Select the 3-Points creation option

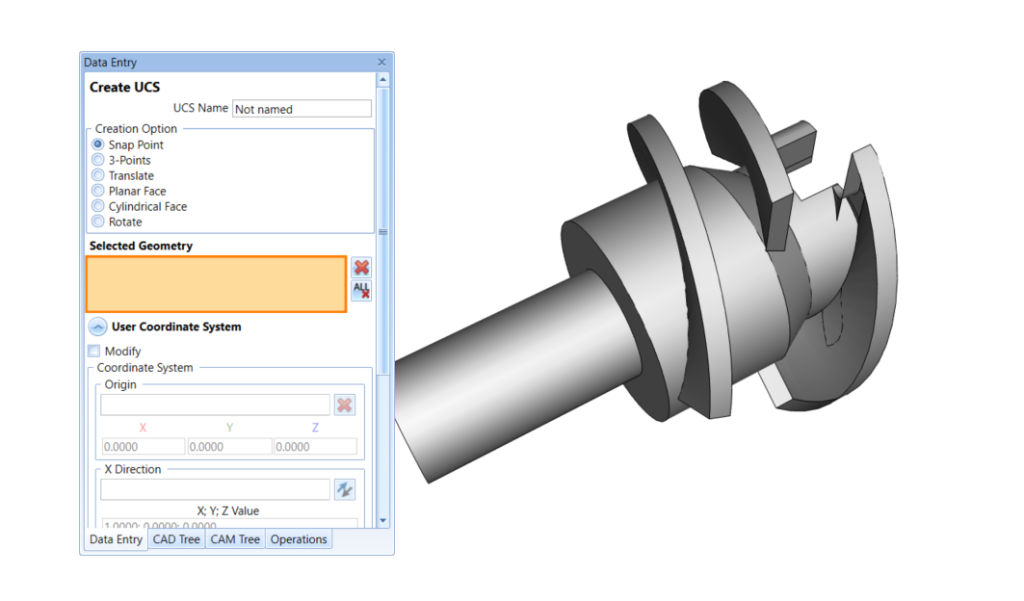97,160
